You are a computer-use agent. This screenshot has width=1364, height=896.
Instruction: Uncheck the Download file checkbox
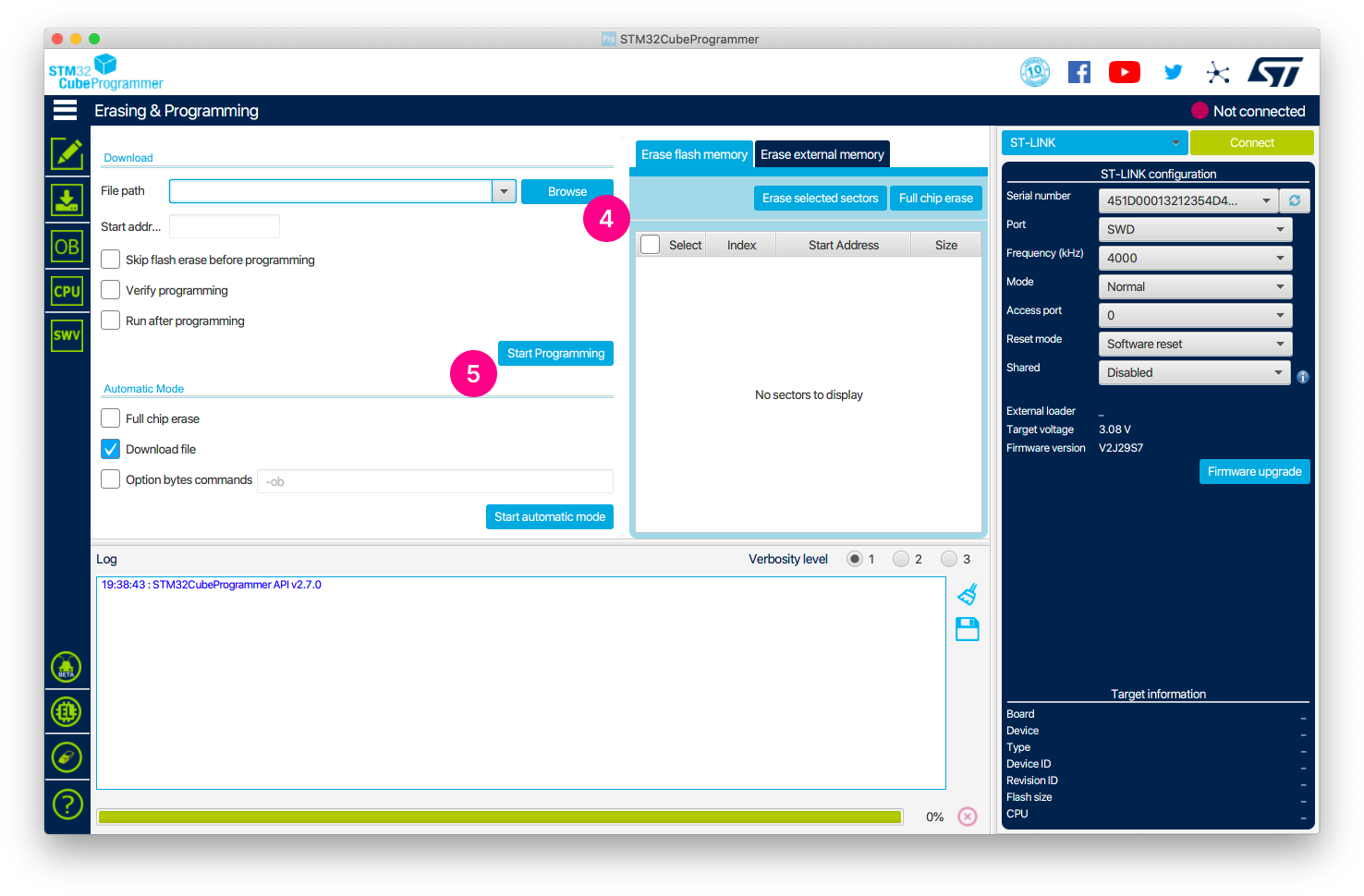[x=110, y=449]
